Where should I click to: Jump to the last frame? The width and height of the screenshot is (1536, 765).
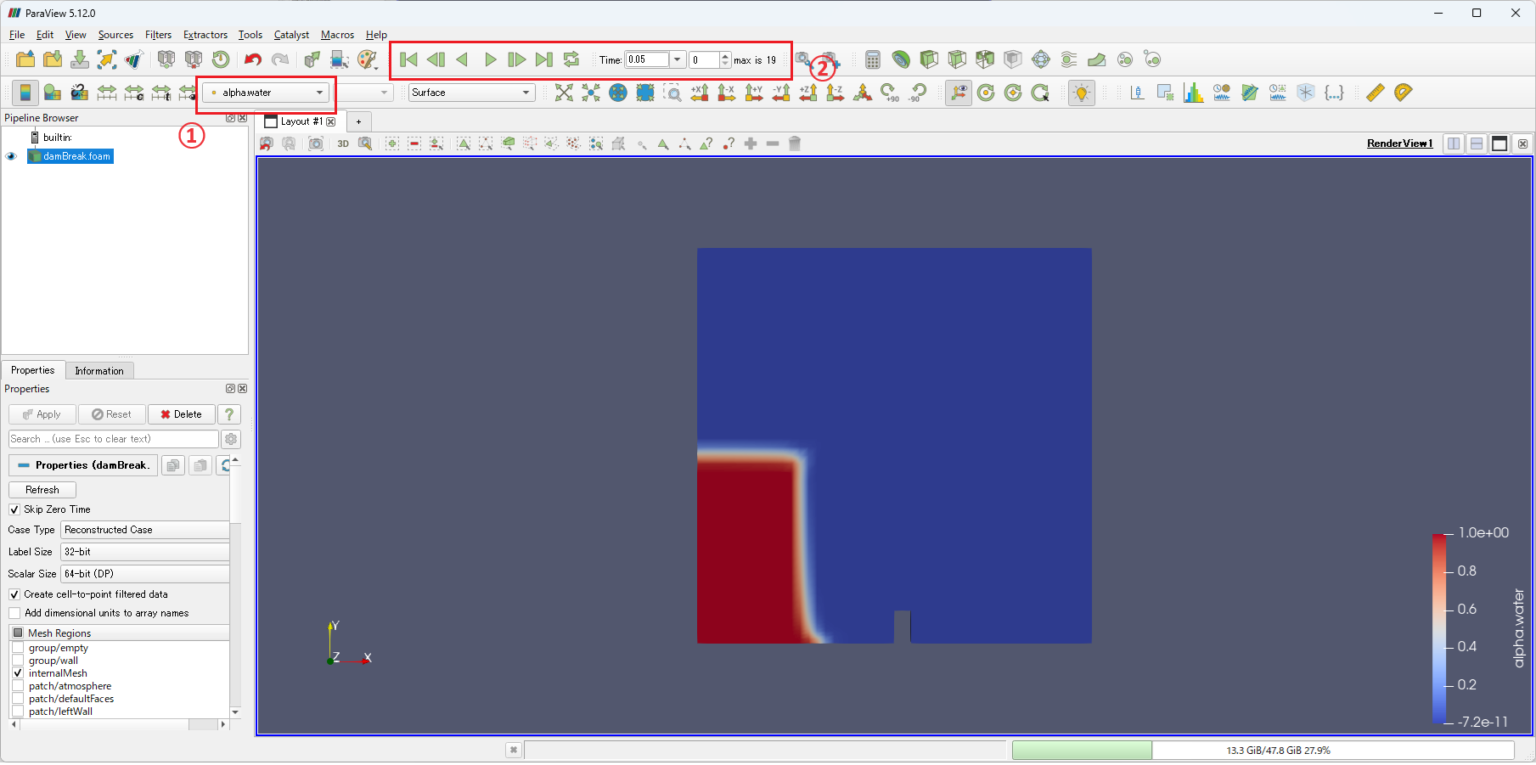pos(544,60)
